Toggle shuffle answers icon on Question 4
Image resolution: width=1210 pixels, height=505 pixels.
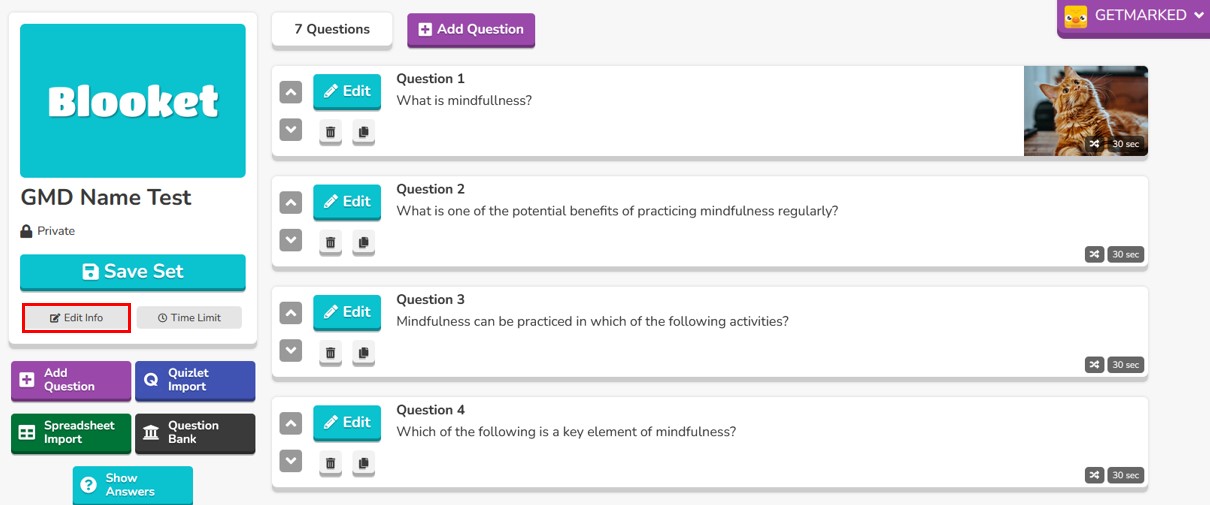click(x=1095, y=475)
